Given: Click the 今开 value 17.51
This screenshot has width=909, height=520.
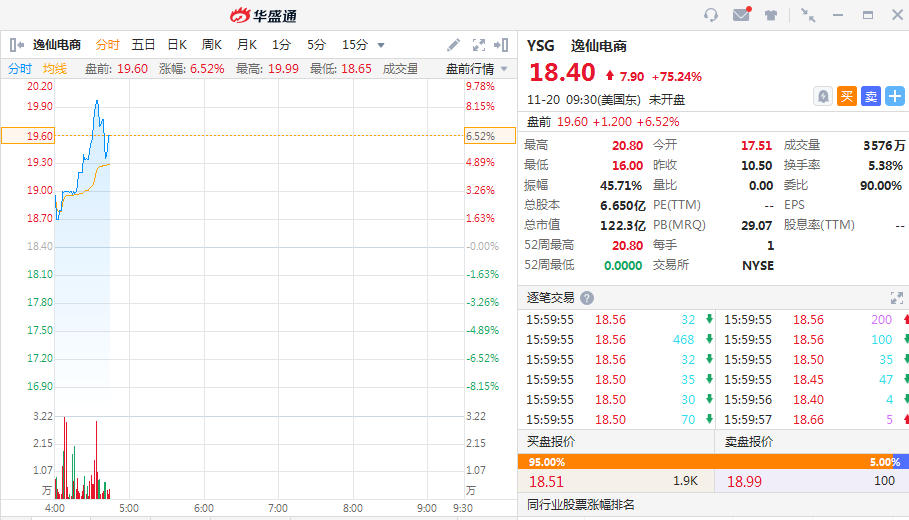Looking at the screenshot, I should tap(757, 146).
